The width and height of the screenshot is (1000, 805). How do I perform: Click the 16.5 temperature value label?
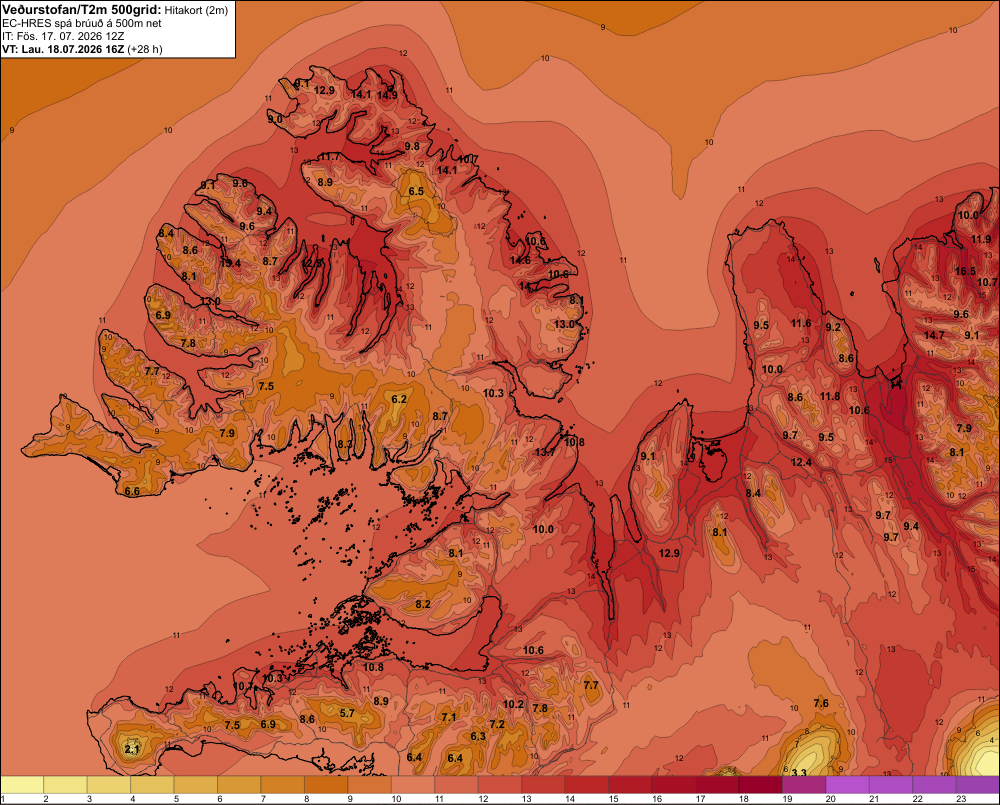tap(965, 271)
